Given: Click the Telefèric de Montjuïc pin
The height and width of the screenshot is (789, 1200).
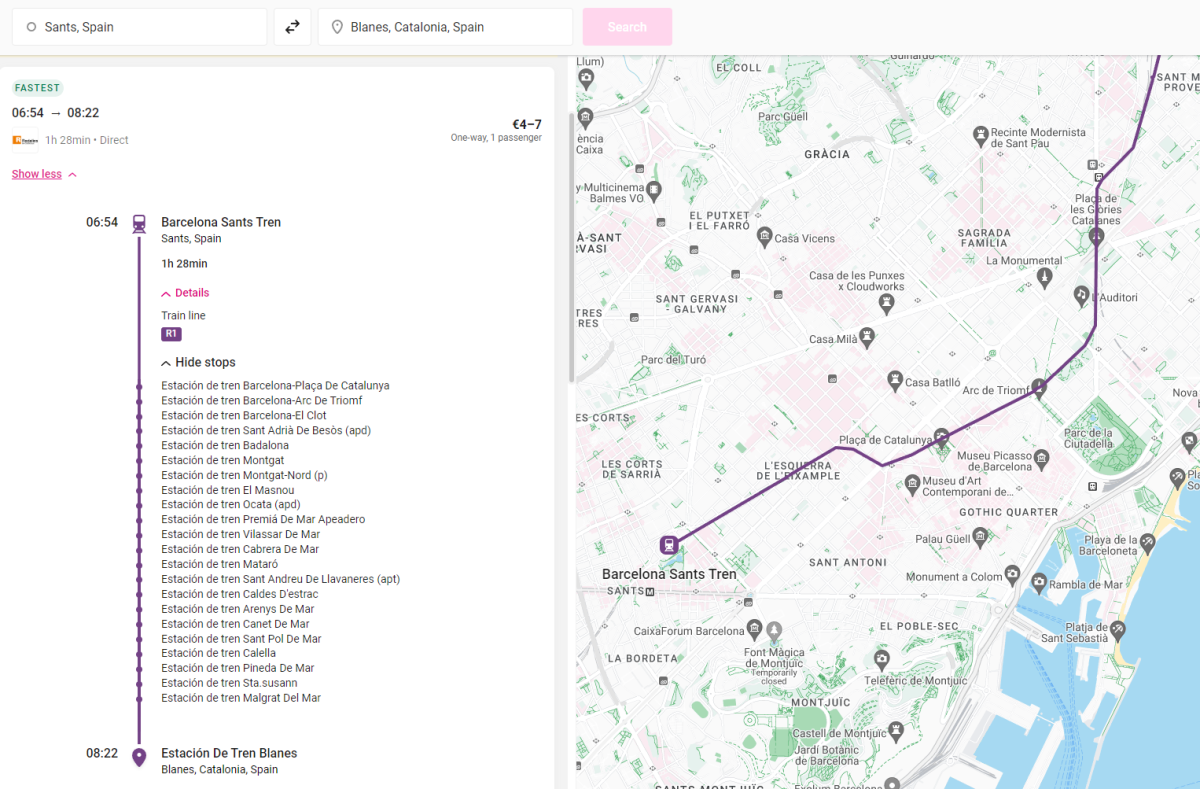Looking at the screenshot, I should click(x=881, y=660).
